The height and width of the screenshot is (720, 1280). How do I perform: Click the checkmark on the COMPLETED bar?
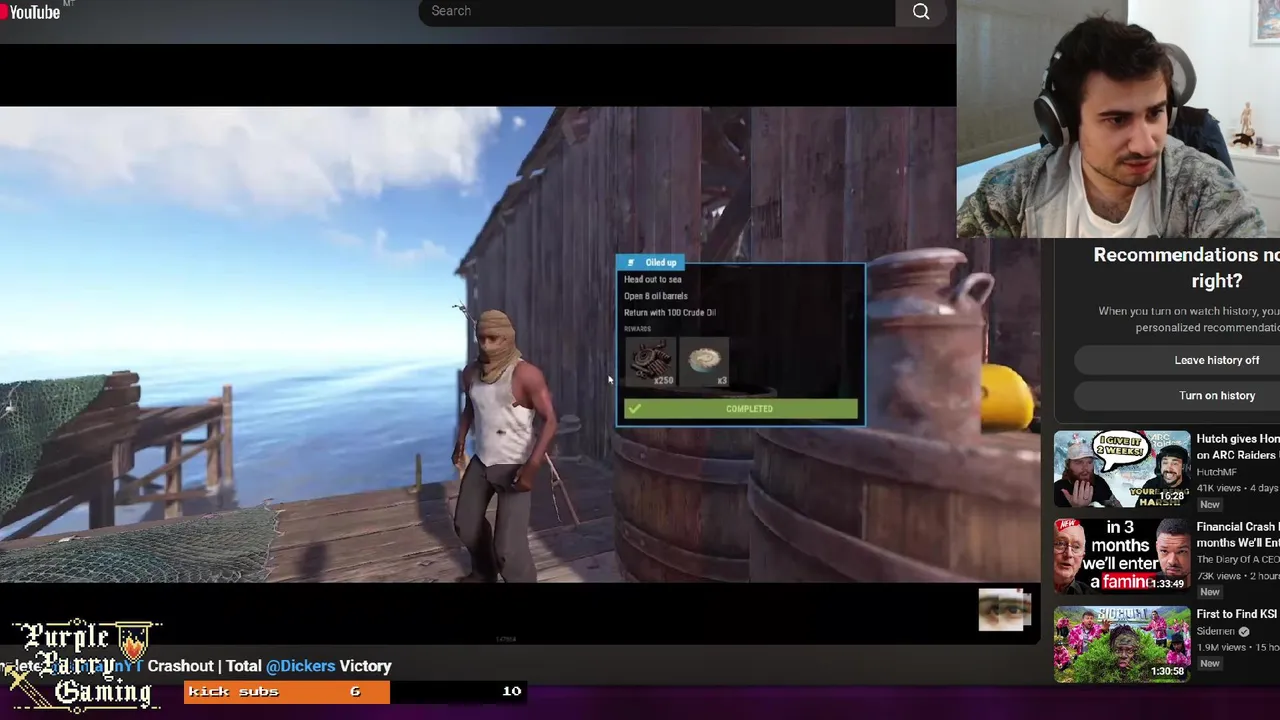tap(634, 409)
